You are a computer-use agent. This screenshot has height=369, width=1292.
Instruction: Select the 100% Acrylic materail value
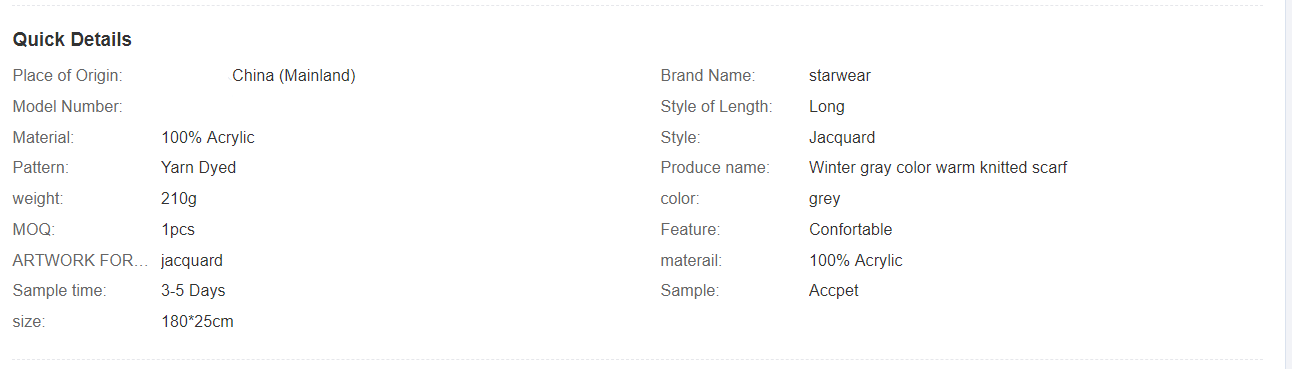[856, 261]
